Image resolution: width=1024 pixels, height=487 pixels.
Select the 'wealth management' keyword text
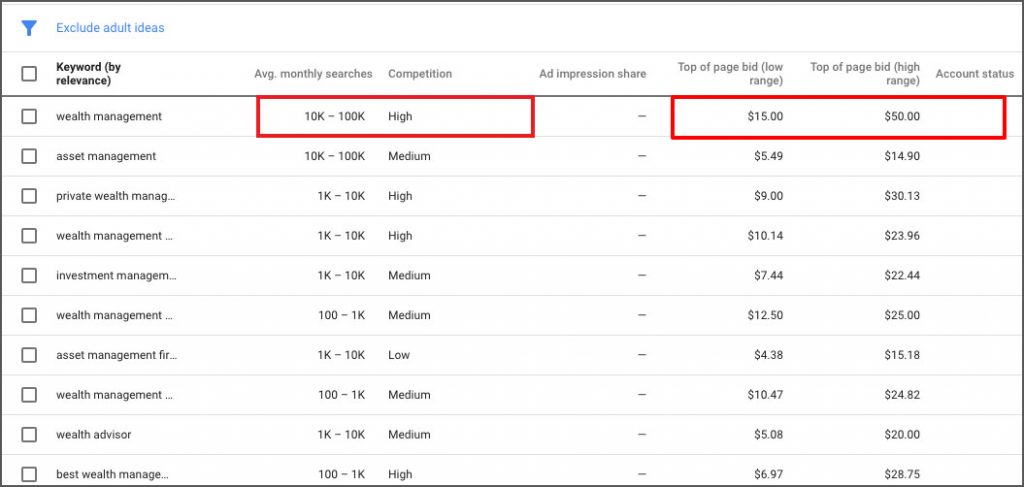(x=109, y=116)
